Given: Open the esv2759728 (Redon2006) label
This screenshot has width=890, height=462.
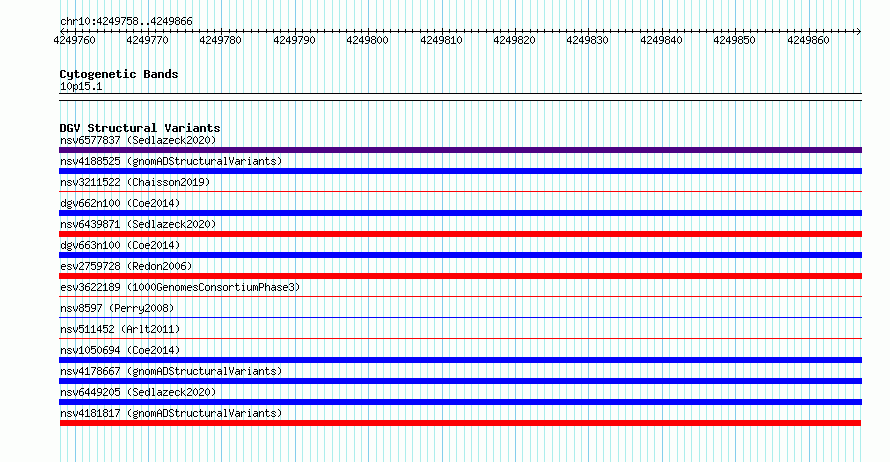Looking at the screenshot, I should (126, 266).
